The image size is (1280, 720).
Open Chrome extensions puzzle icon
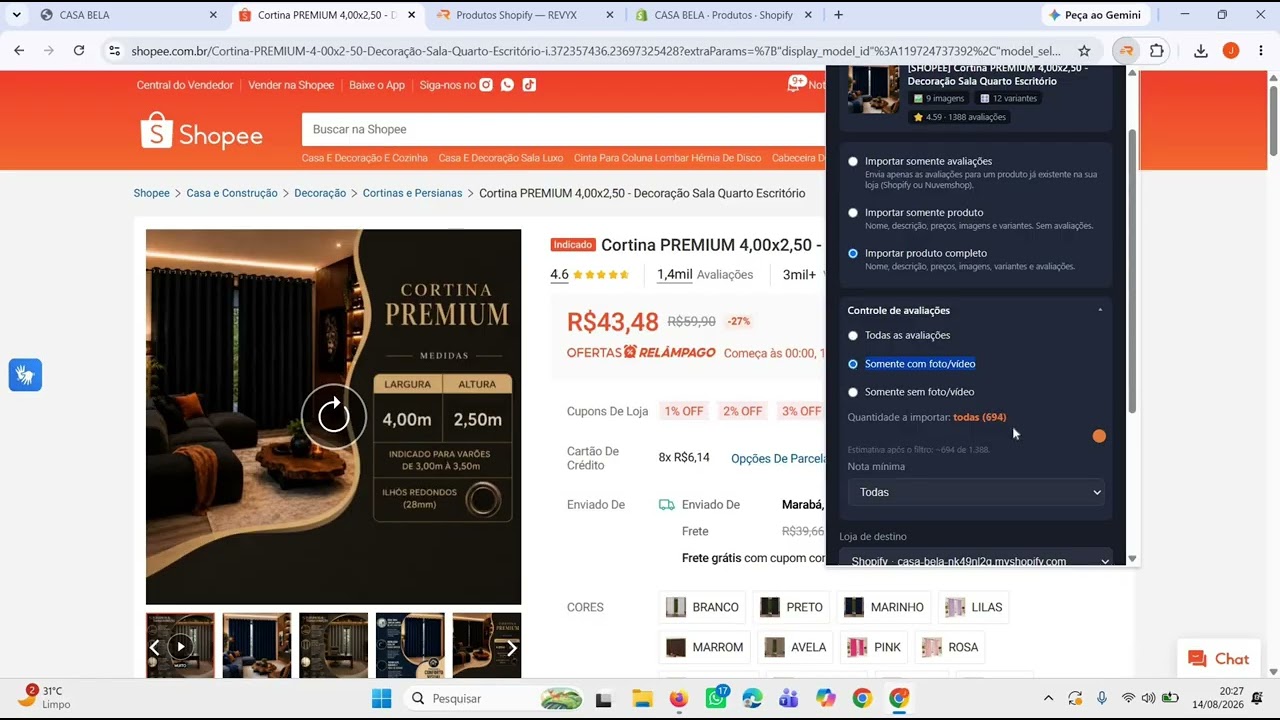1157,51
